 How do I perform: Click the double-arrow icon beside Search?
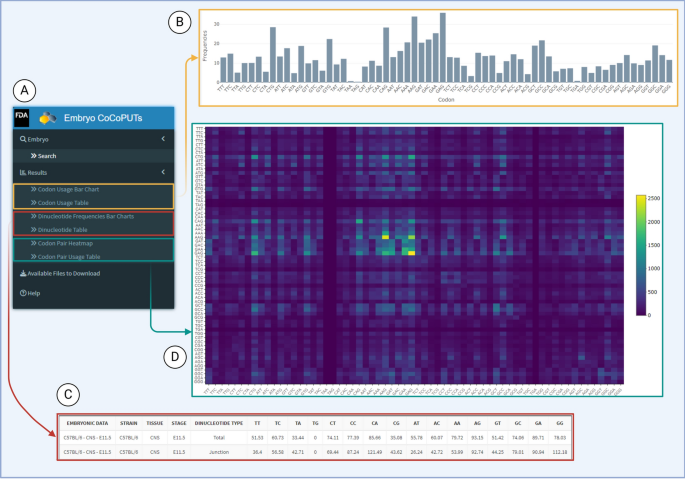32,156
